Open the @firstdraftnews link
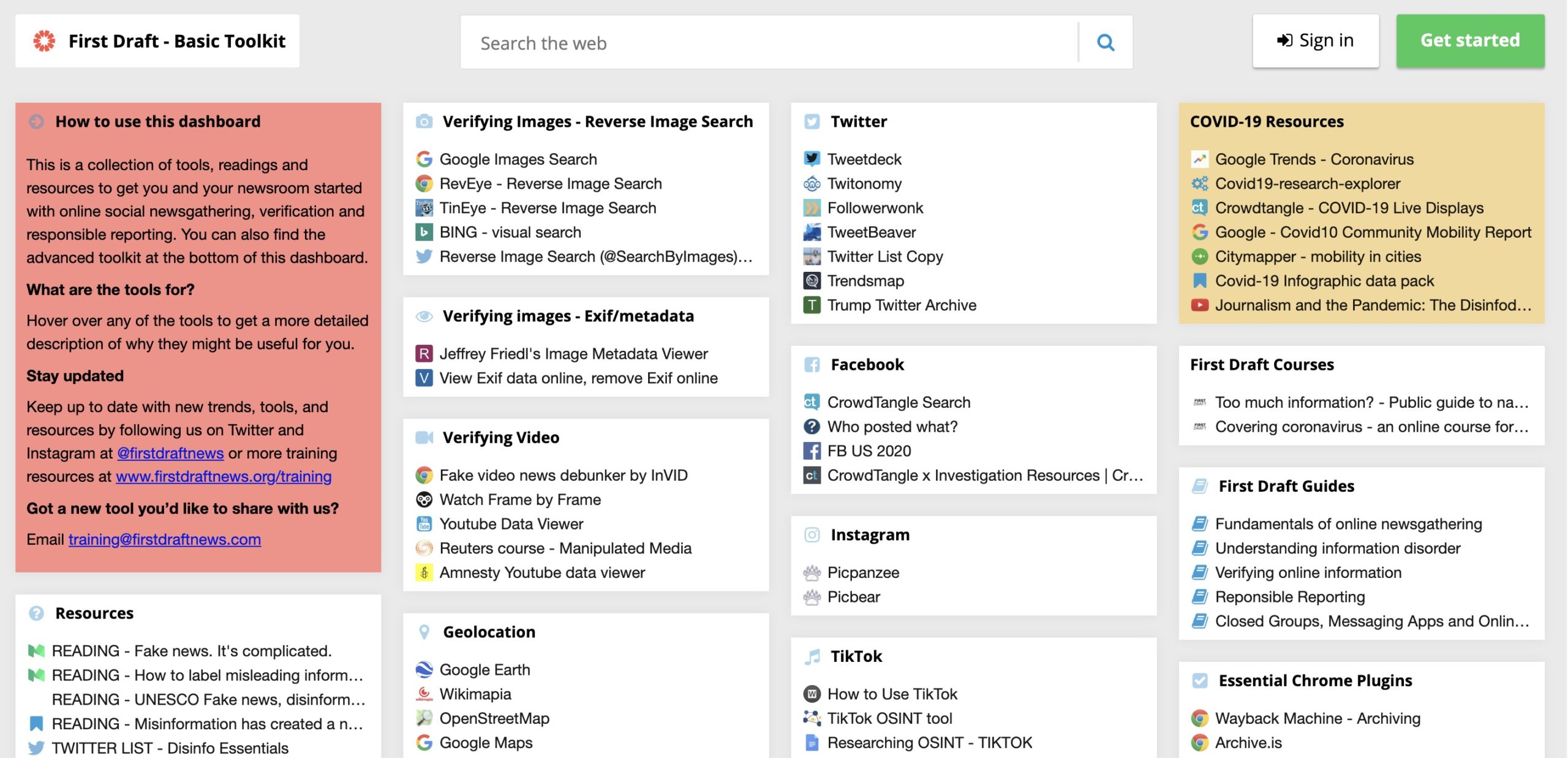 tap(170, 453)
